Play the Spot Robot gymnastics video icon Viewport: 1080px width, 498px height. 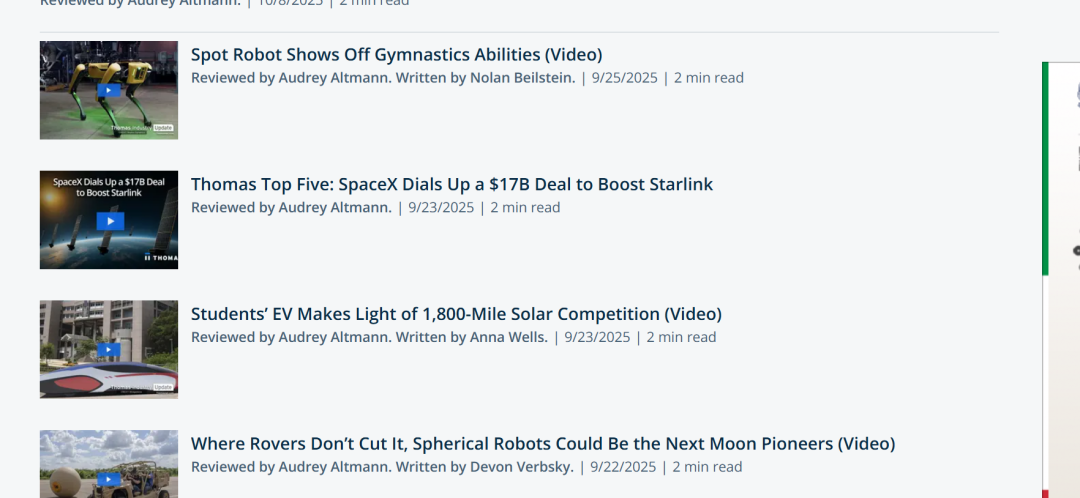(109, 91)
